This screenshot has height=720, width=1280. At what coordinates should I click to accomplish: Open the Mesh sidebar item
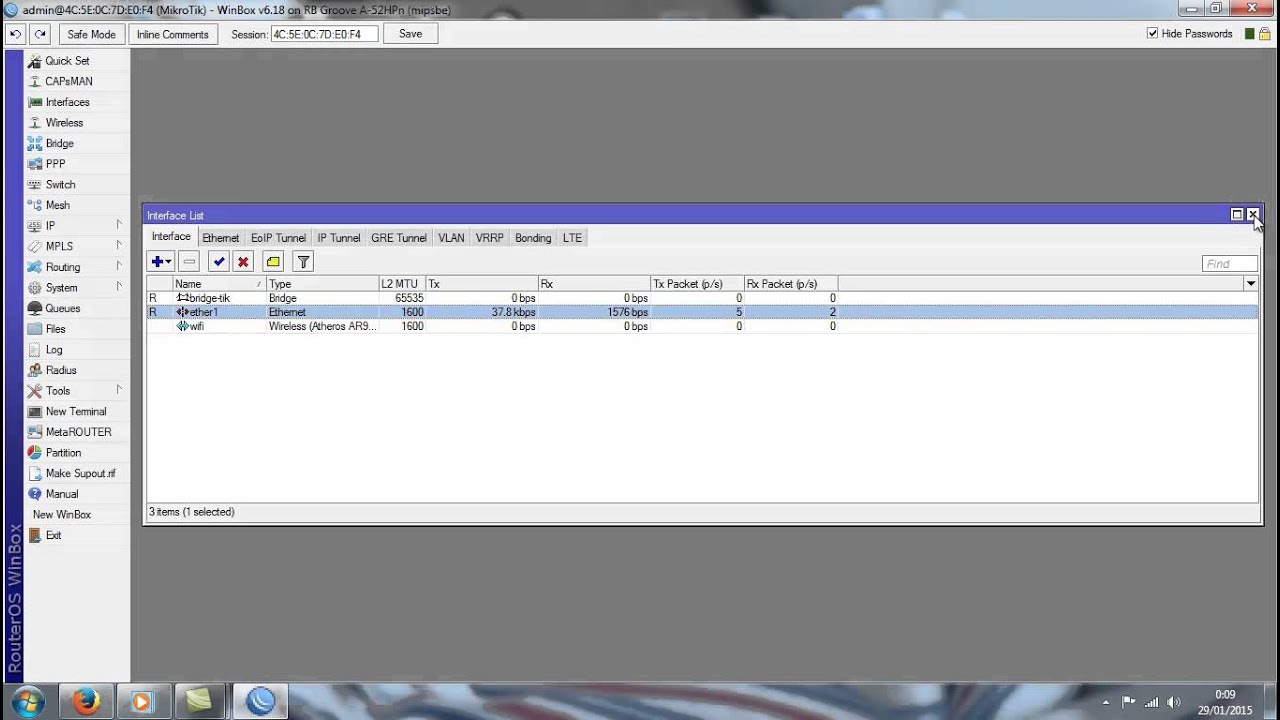click(x=57, y=205)
